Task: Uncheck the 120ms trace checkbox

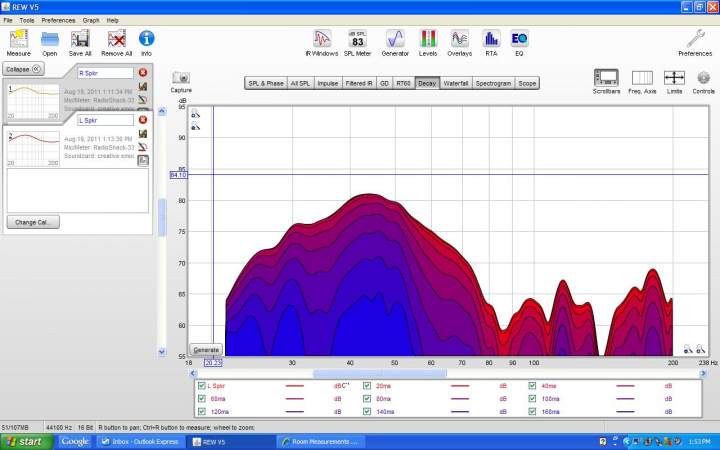Action: 202,411
